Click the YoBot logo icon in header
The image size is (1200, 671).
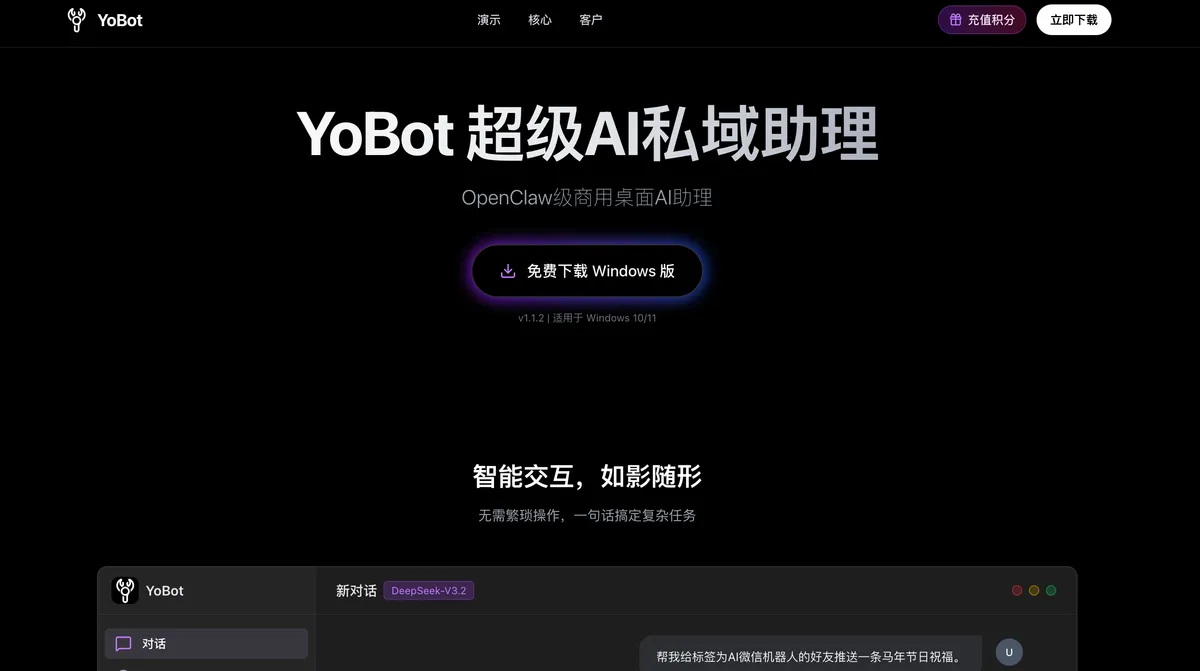pyautogui.click(x=77, y=20)
